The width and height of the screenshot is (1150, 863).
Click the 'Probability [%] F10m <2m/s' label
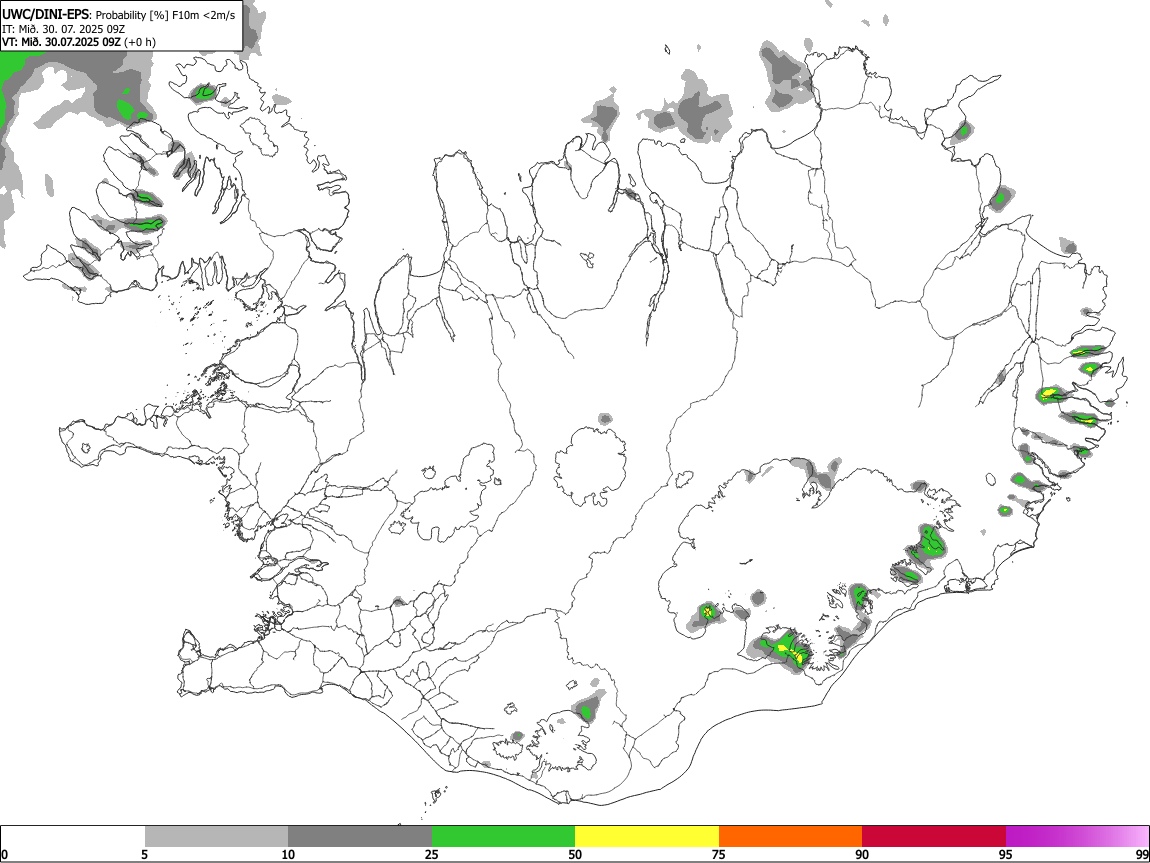pyautogui.click(x=166, y=15)
